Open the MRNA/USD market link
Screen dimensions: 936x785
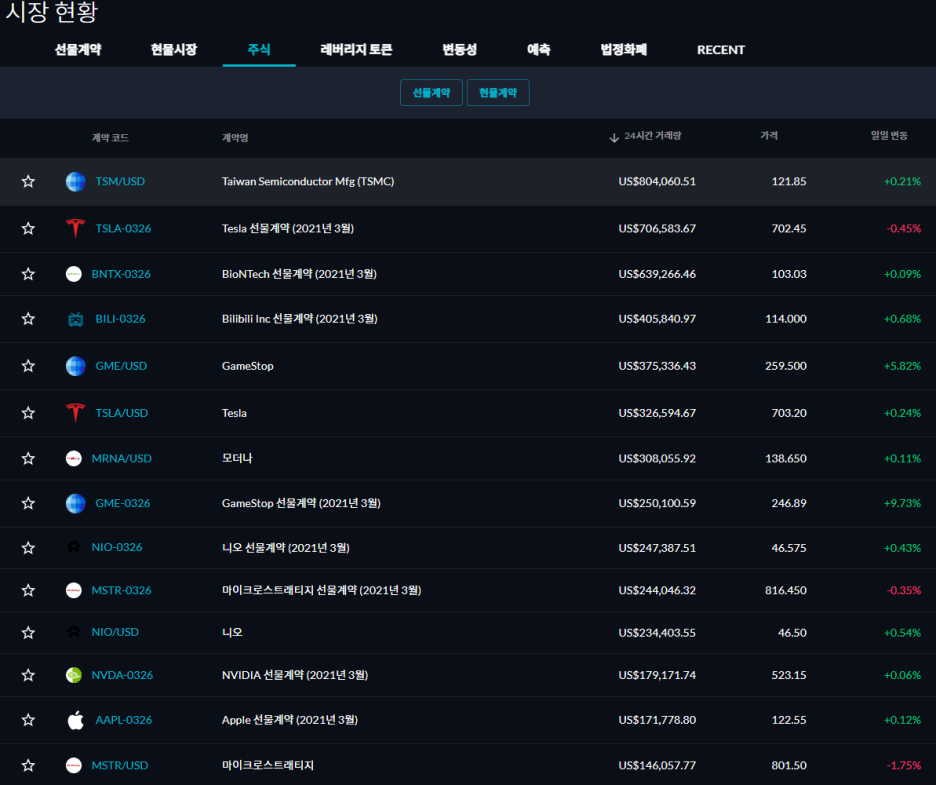click(121, 458)
